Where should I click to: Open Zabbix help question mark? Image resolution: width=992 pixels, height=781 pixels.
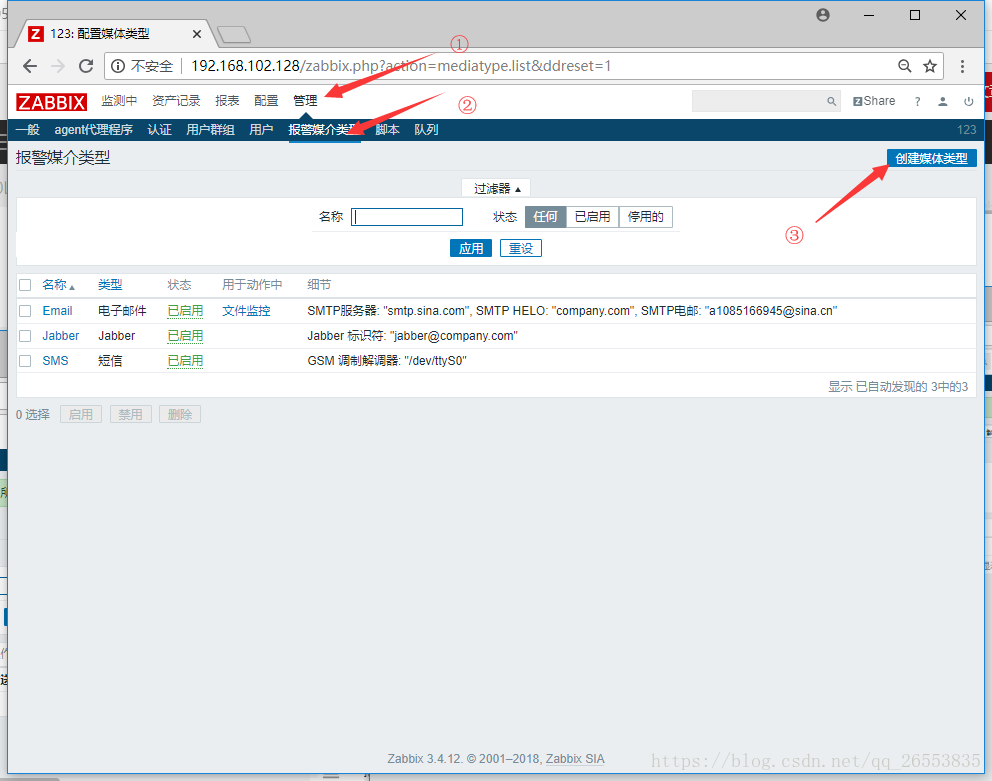(x=917, y=101)
